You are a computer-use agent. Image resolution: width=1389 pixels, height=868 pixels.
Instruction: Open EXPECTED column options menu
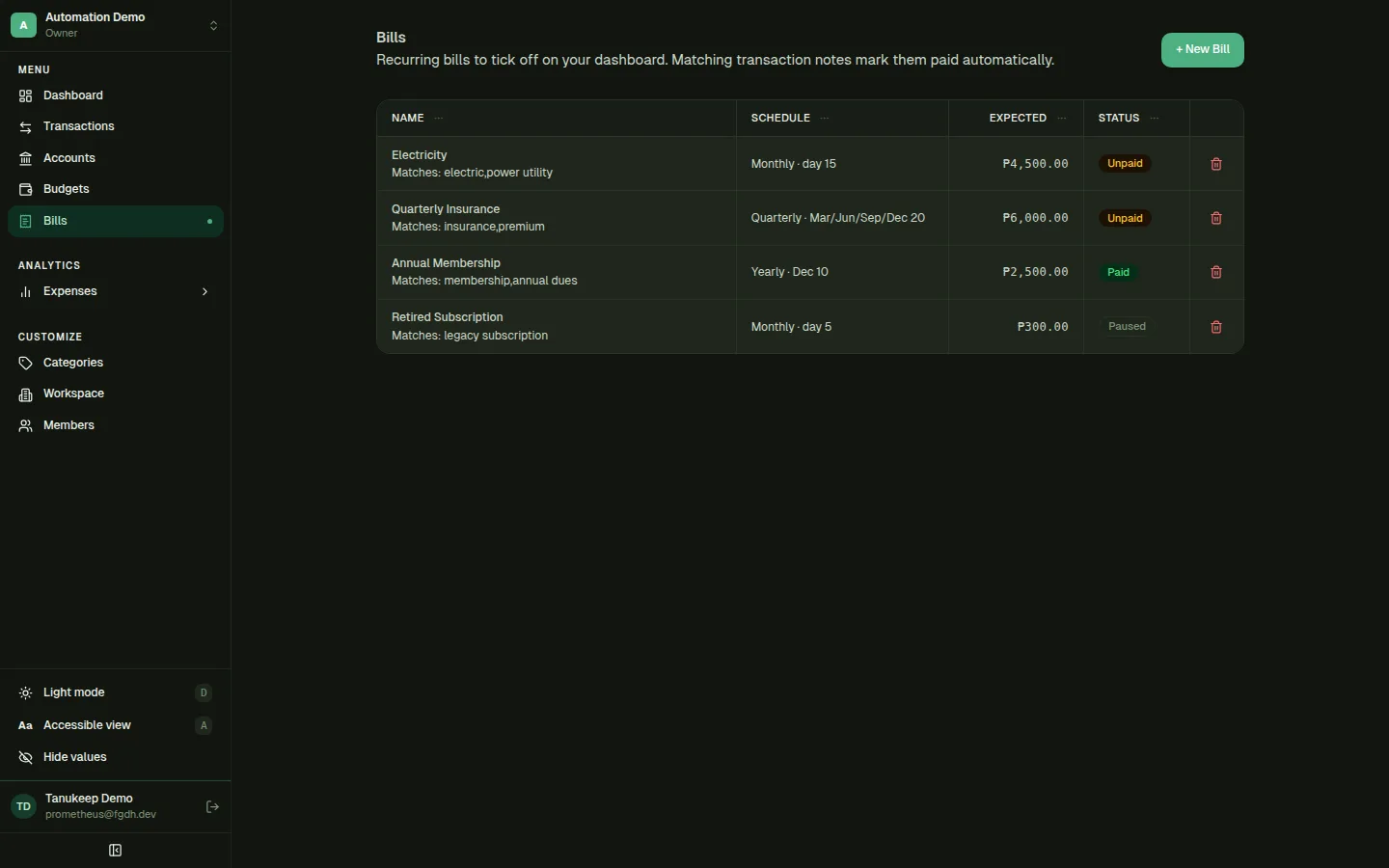[x=1062, y=119]
